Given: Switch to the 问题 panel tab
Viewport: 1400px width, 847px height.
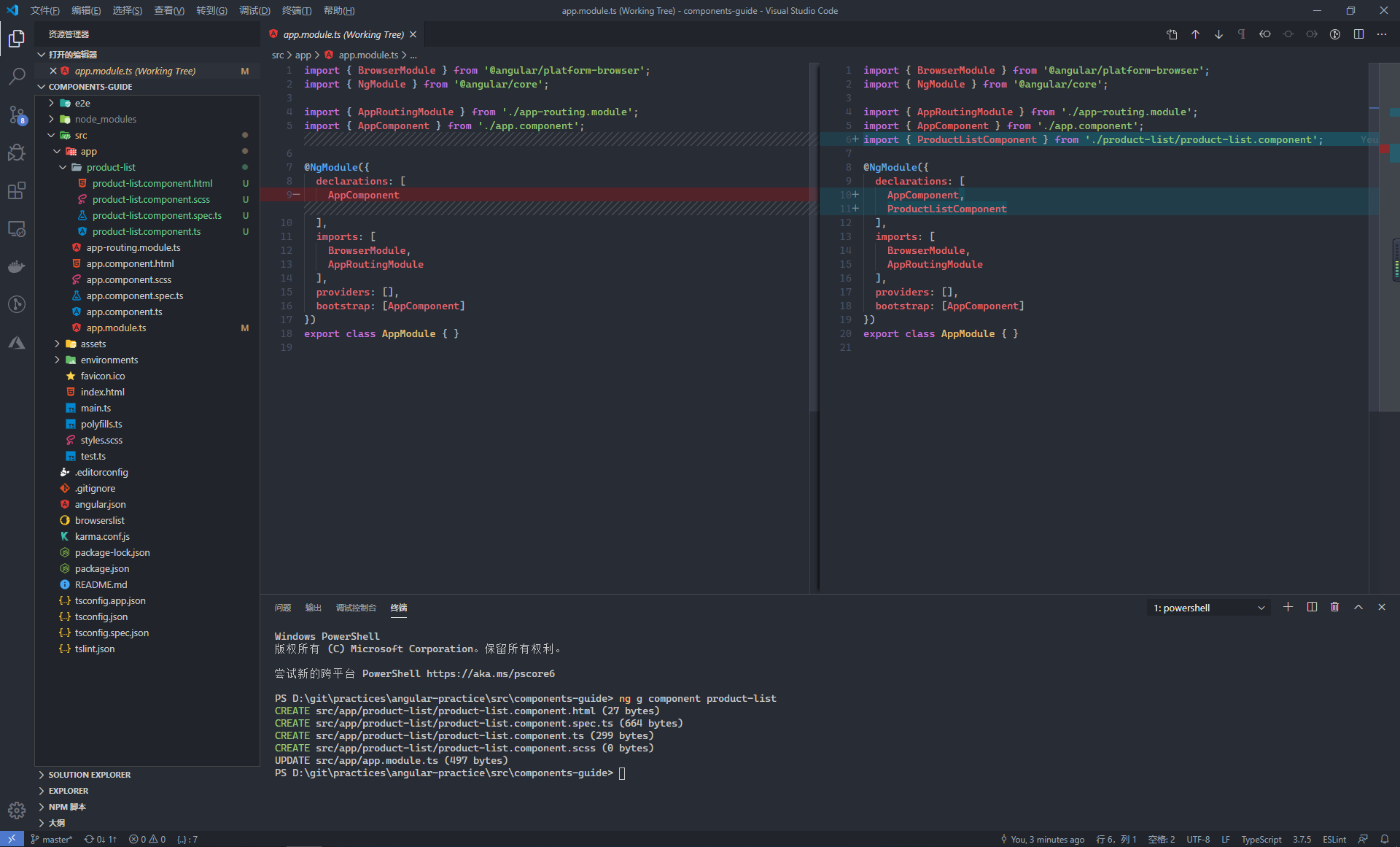Looking at the screenshot, I should point(282,608).
